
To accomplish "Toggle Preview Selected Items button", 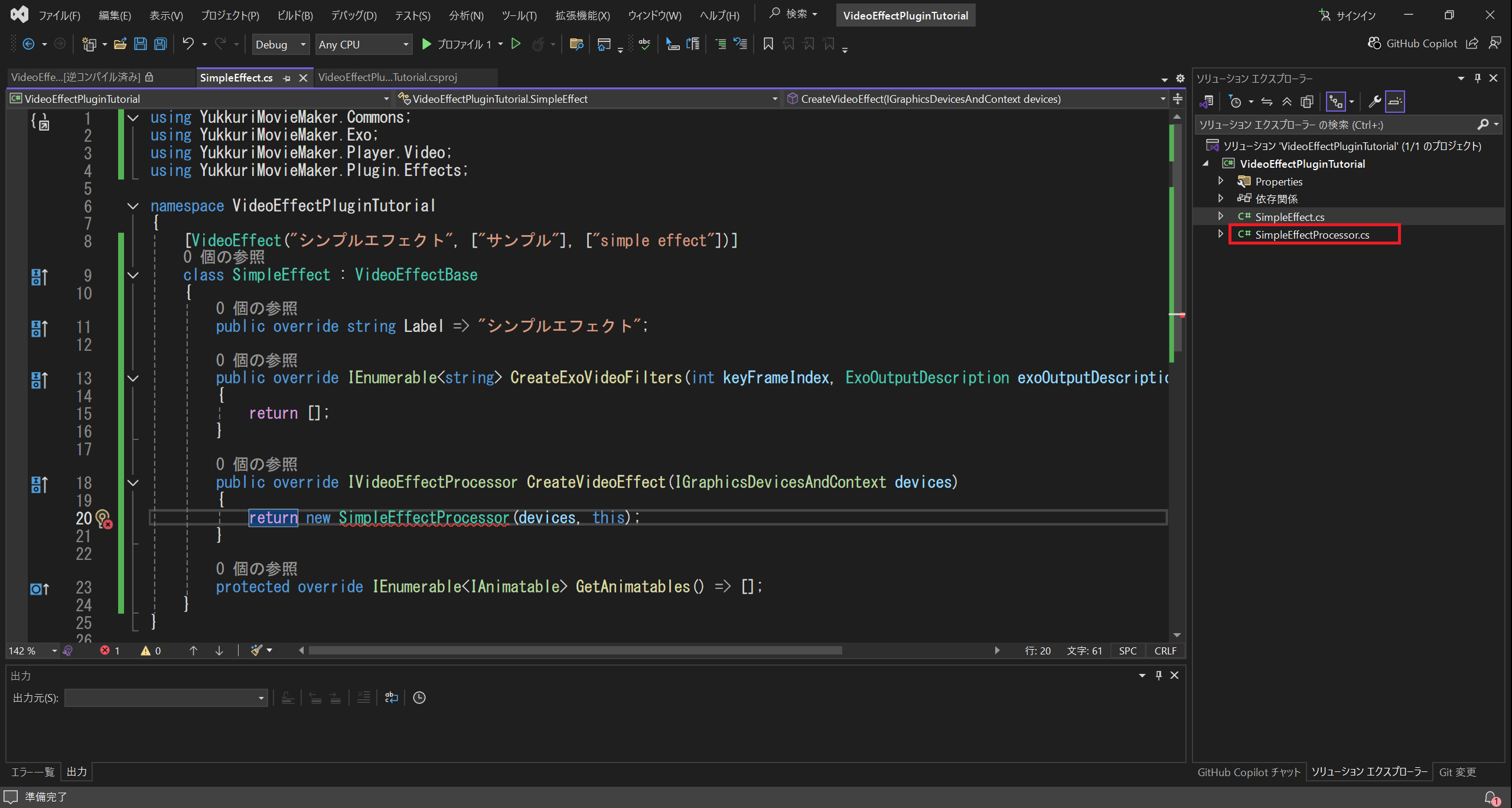I will click(1394, 102).
